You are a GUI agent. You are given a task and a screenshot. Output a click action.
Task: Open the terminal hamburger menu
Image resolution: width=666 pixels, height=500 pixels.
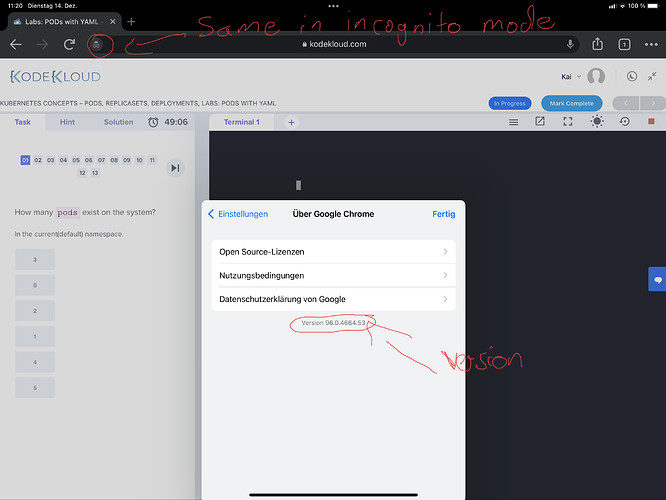pyautogui.click(x=514, y=122)
